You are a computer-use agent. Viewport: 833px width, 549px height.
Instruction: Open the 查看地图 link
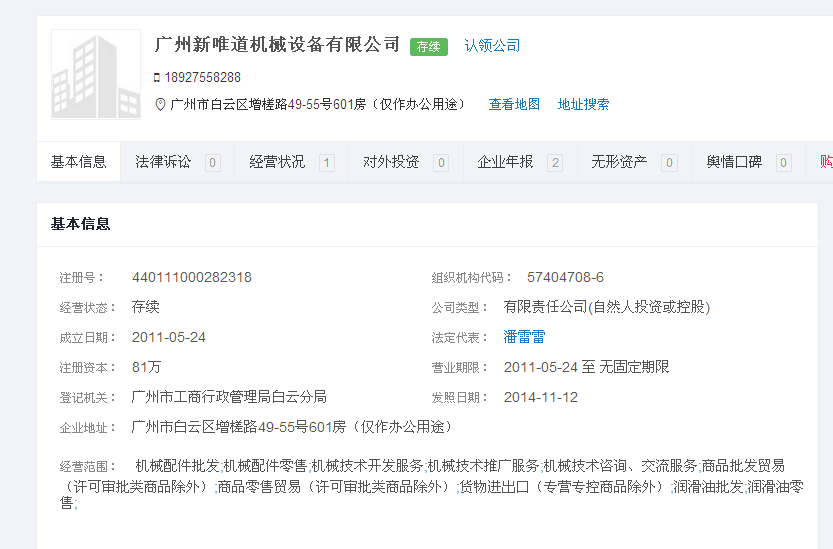click(x=514, y=104)
